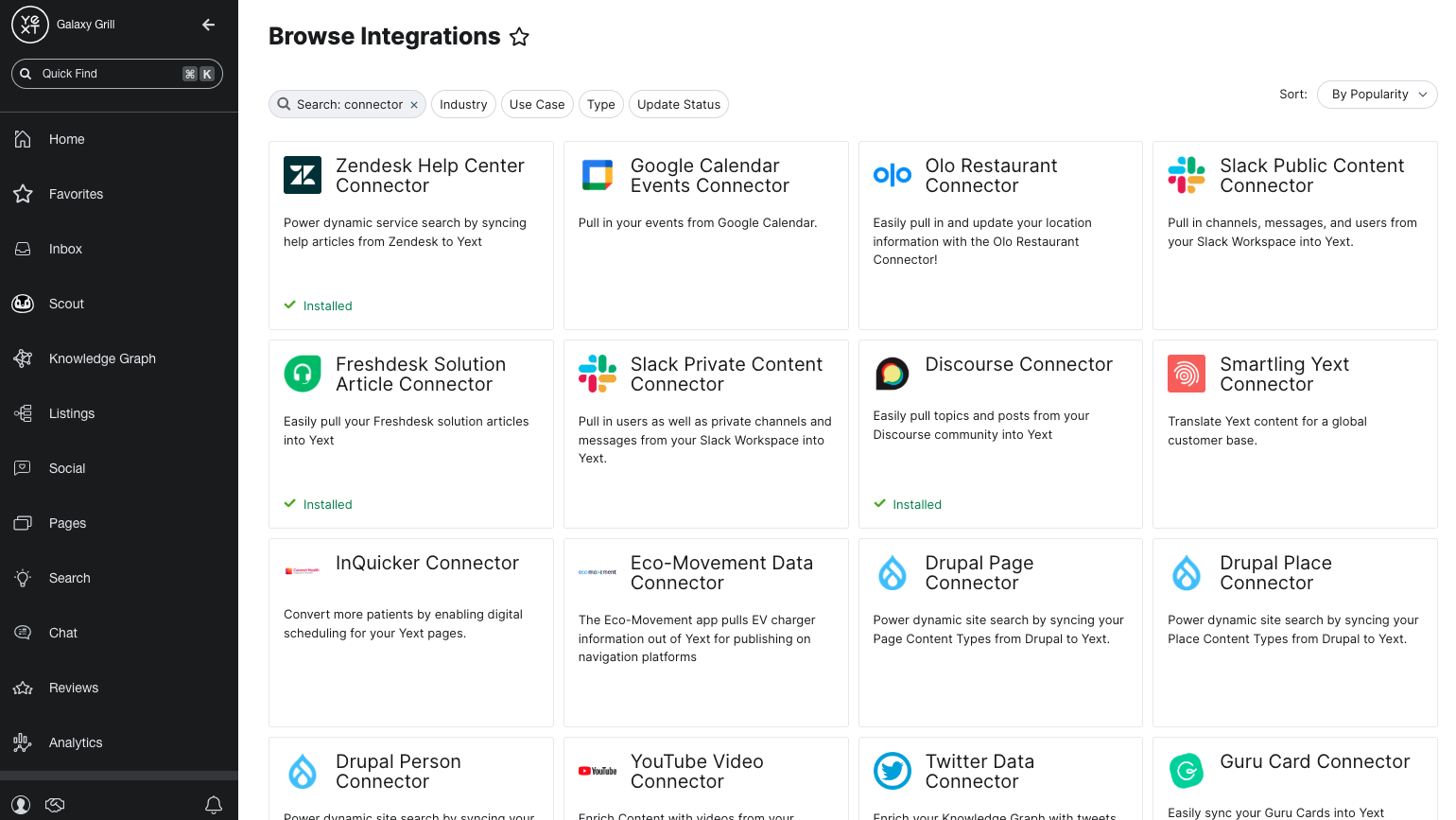The image size is (1456, 820).
Task: Click the Galaxy Grill account name
Action: 86,25
